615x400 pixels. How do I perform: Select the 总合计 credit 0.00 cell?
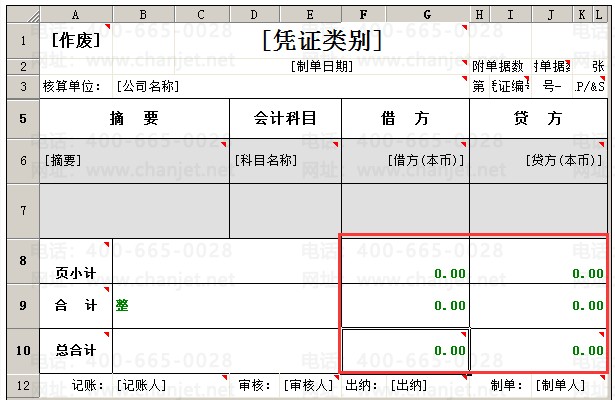(539, 351)
